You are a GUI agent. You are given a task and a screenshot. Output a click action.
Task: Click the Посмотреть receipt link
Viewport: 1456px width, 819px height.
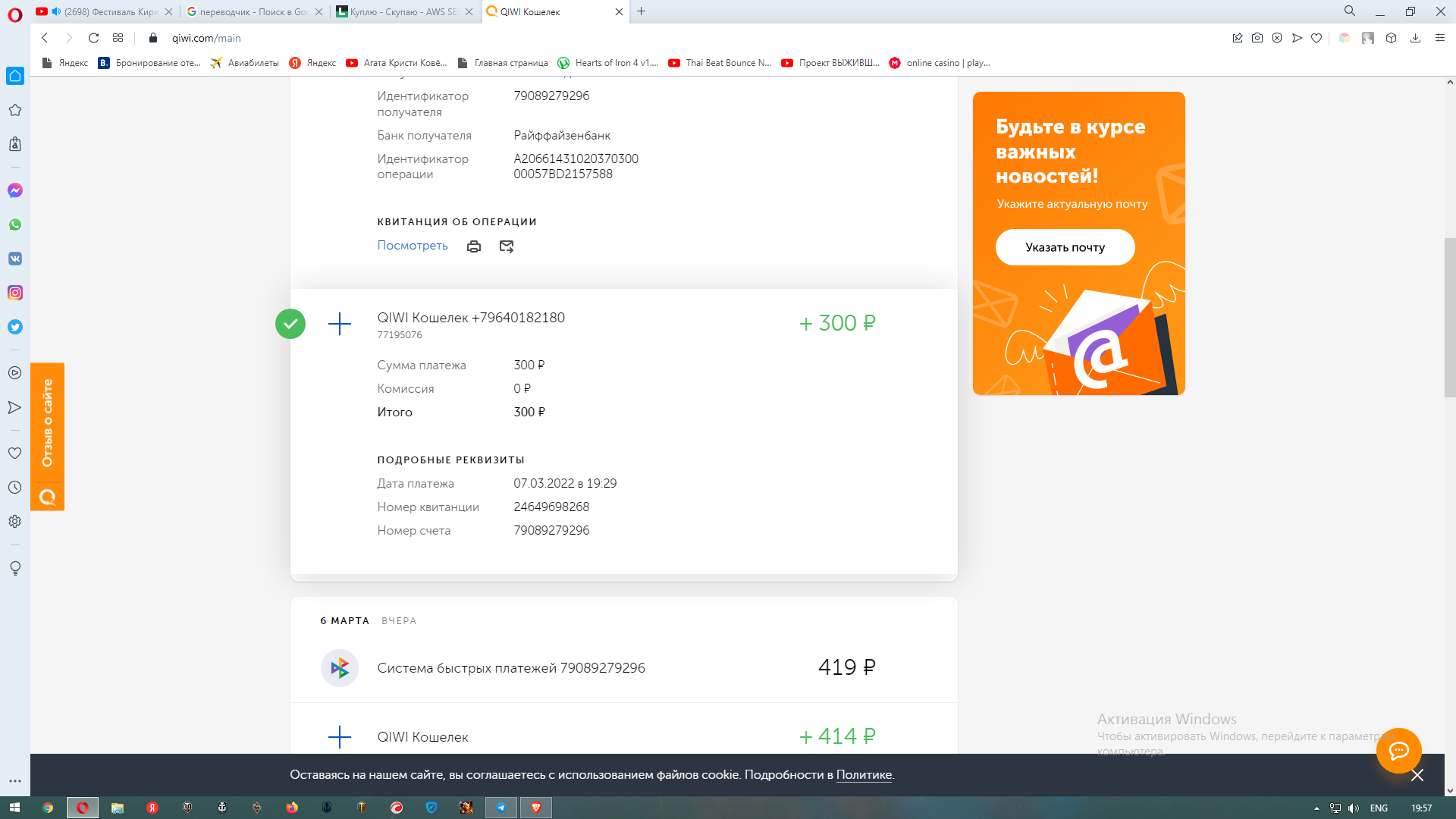tap(413, 246)
